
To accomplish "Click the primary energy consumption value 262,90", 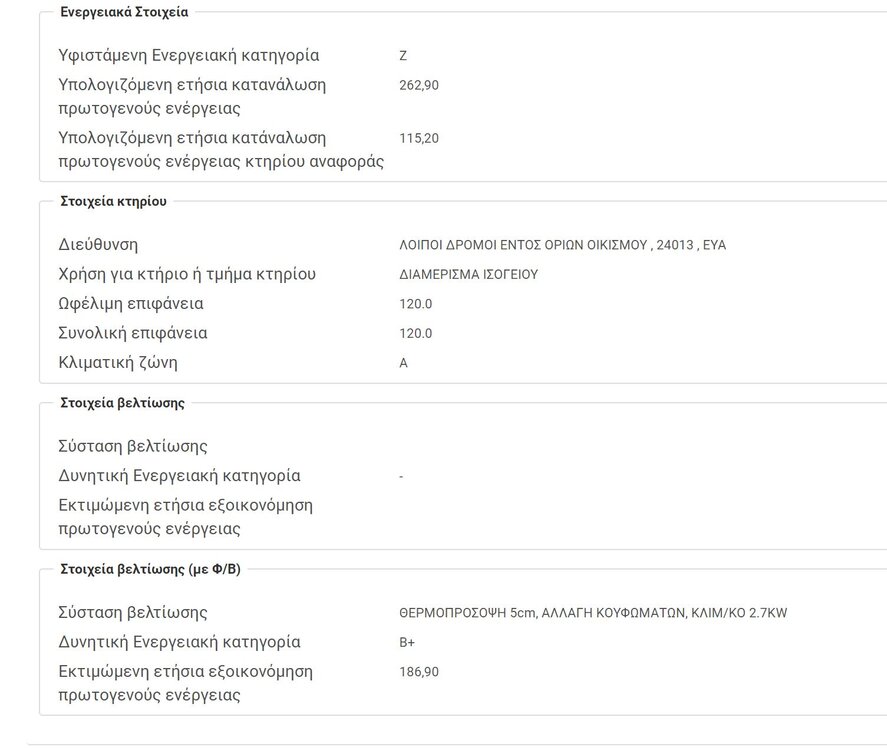I will coord(419,85).
